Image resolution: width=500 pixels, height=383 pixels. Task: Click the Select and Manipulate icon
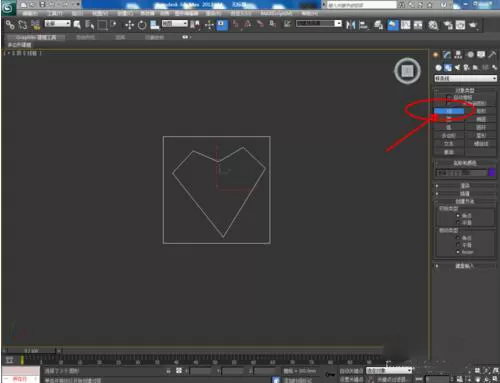(209, 25)
